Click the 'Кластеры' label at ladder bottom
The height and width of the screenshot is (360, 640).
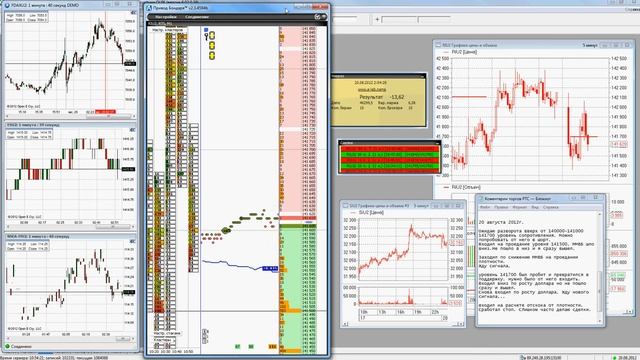[x=162, y=340]
